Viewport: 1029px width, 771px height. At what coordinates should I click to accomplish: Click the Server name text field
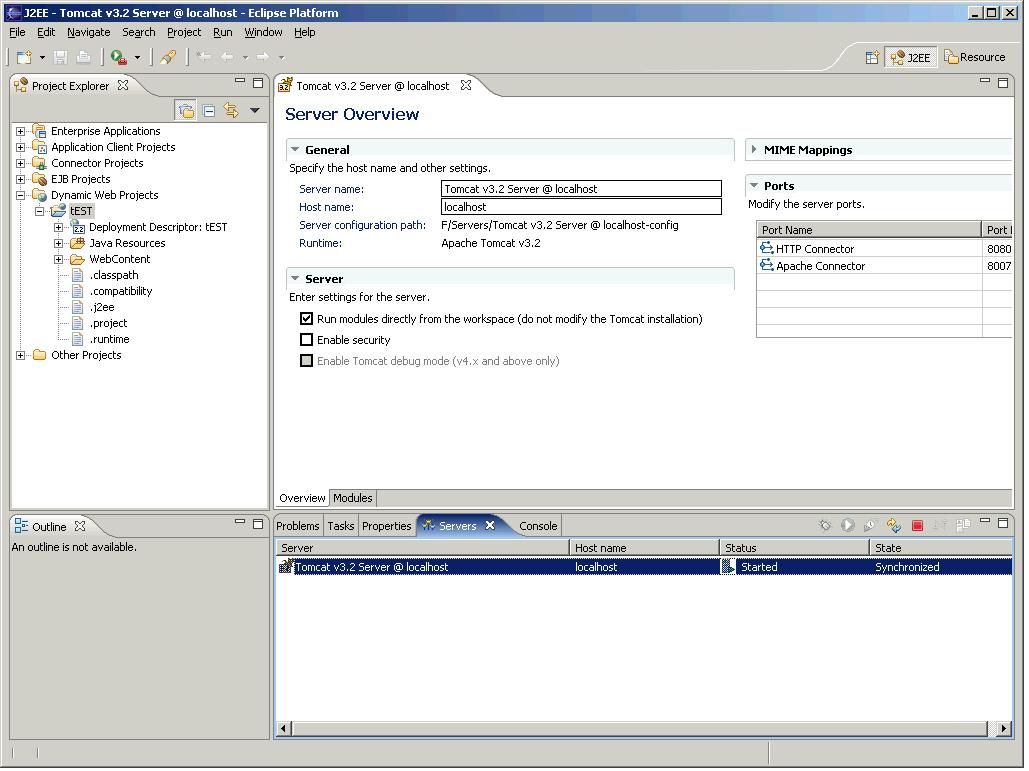[x=580, y=189]
